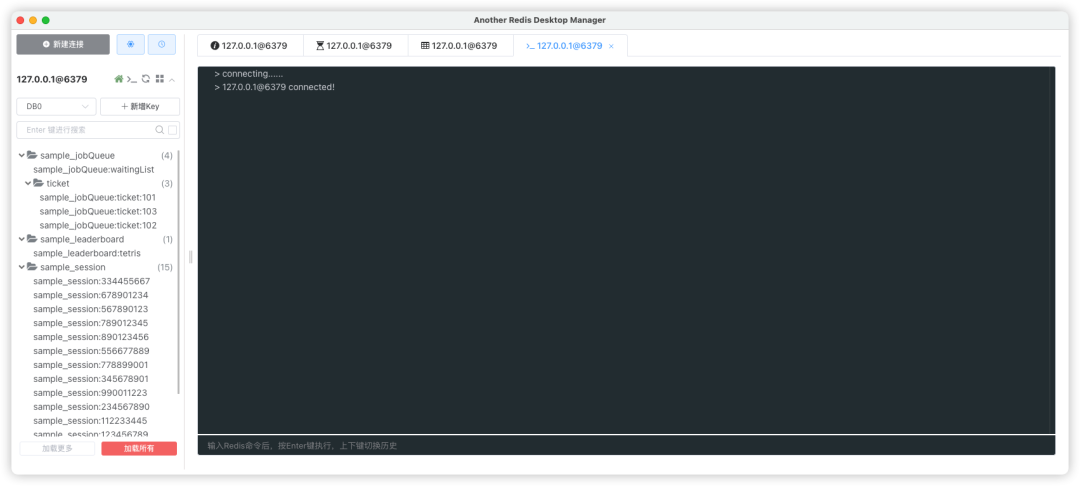Collapse the sample_session folder arrow
This screenshot has width=1080, height=486.
[21, 267]
